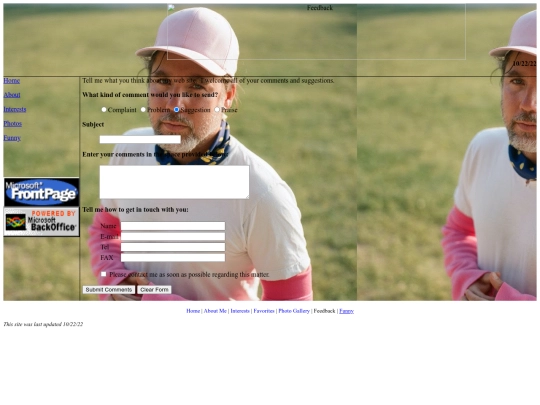Focus the E-mail input field
This screenshot has height=405, width=540.
tap(173, 237)
